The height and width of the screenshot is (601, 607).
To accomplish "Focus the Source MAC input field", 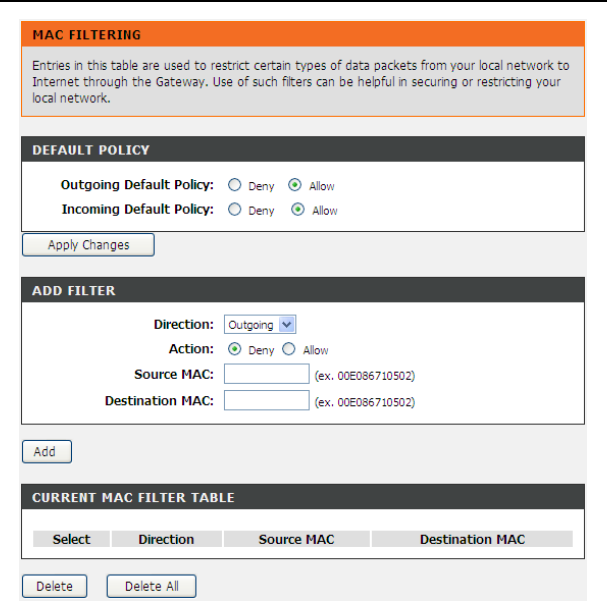I will (267, 374).
